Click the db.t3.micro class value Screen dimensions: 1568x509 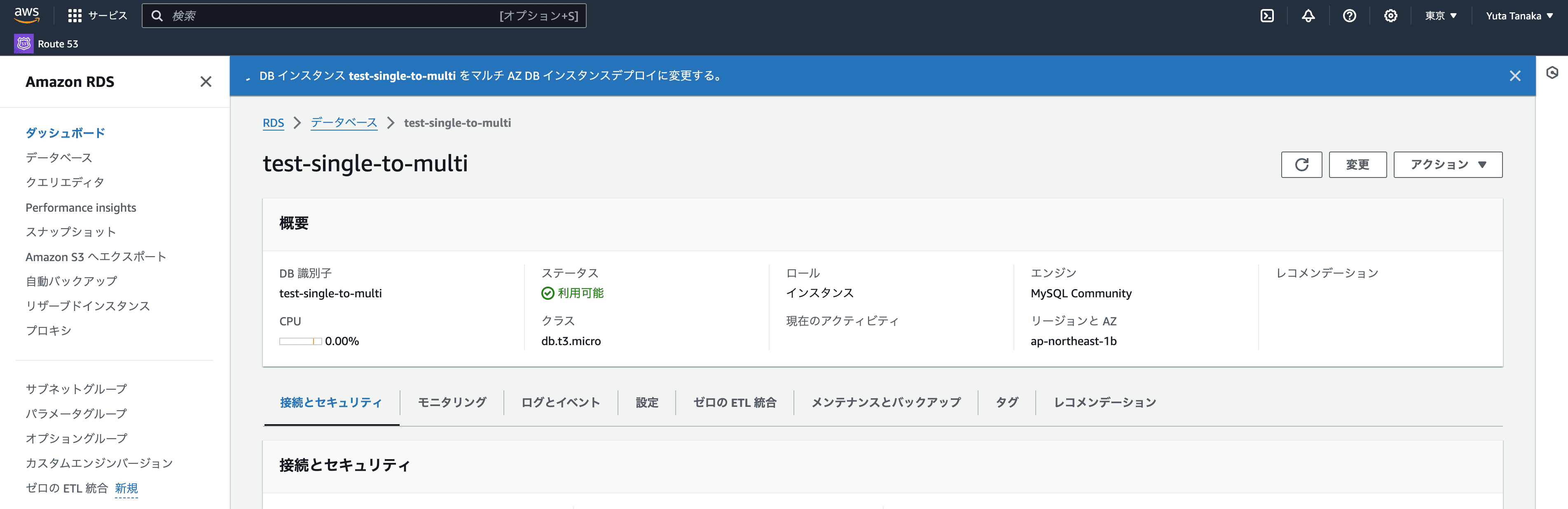(x=571, y=341)
